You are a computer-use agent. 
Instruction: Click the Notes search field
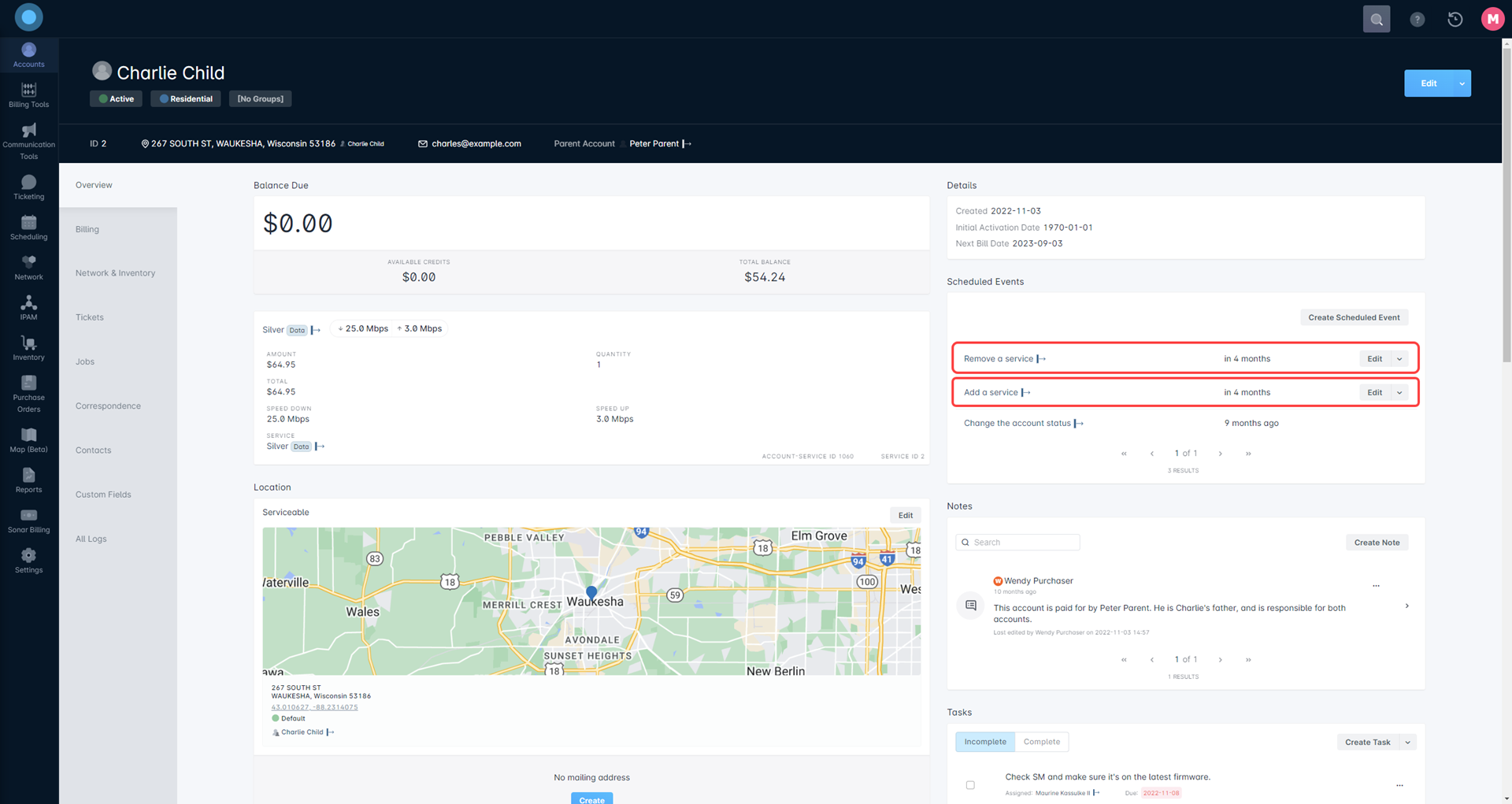1017,543
